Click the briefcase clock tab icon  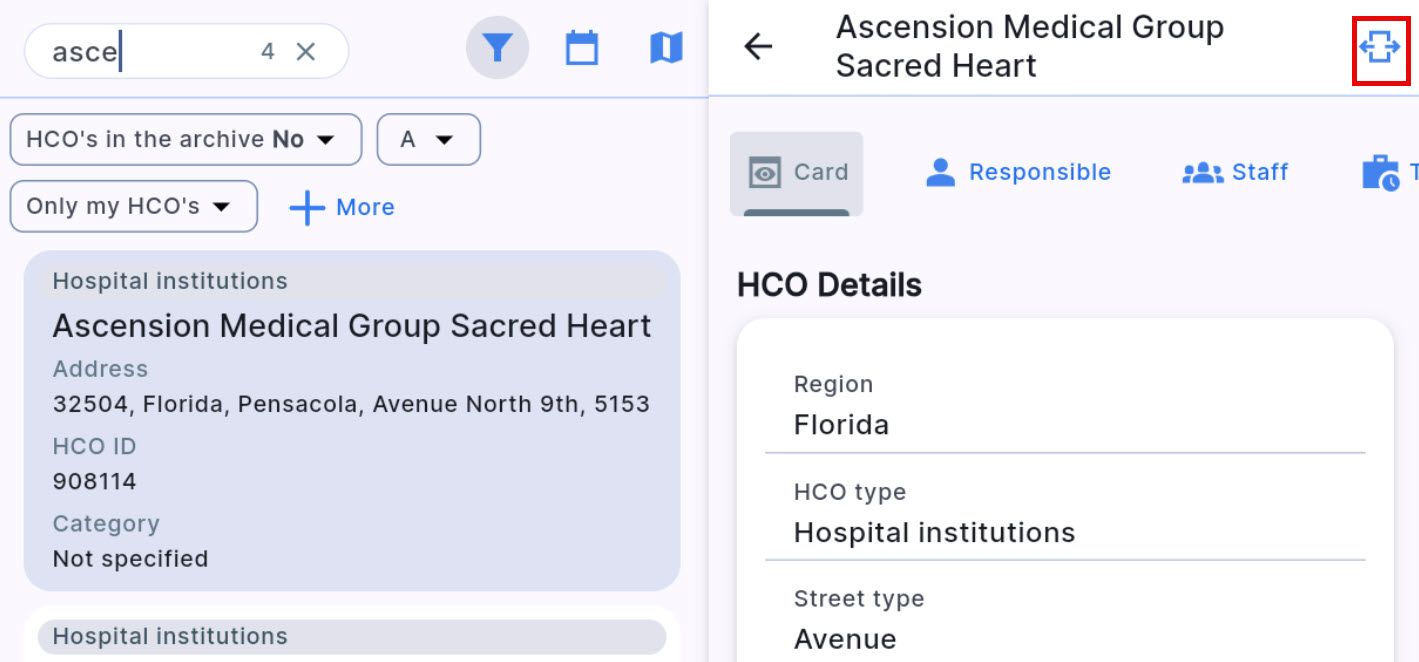point(1381,173)
